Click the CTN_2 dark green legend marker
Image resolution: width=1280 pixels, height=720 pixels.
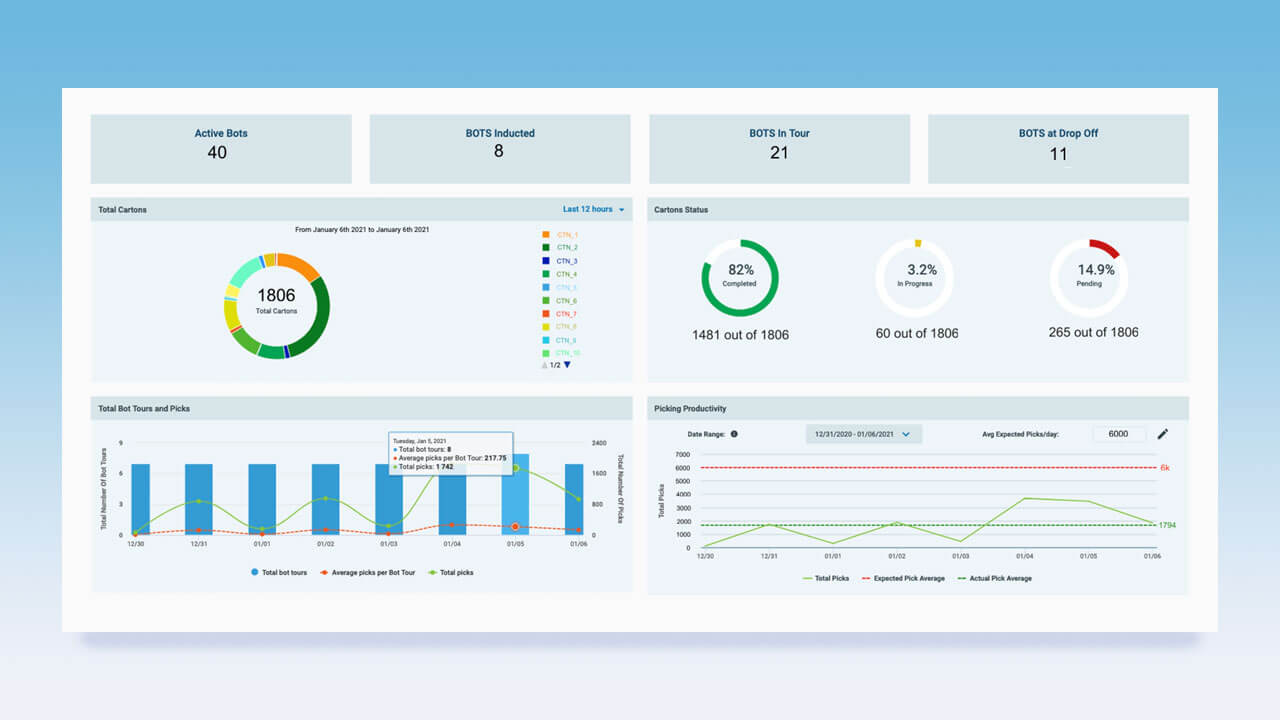tap(546, 247)
